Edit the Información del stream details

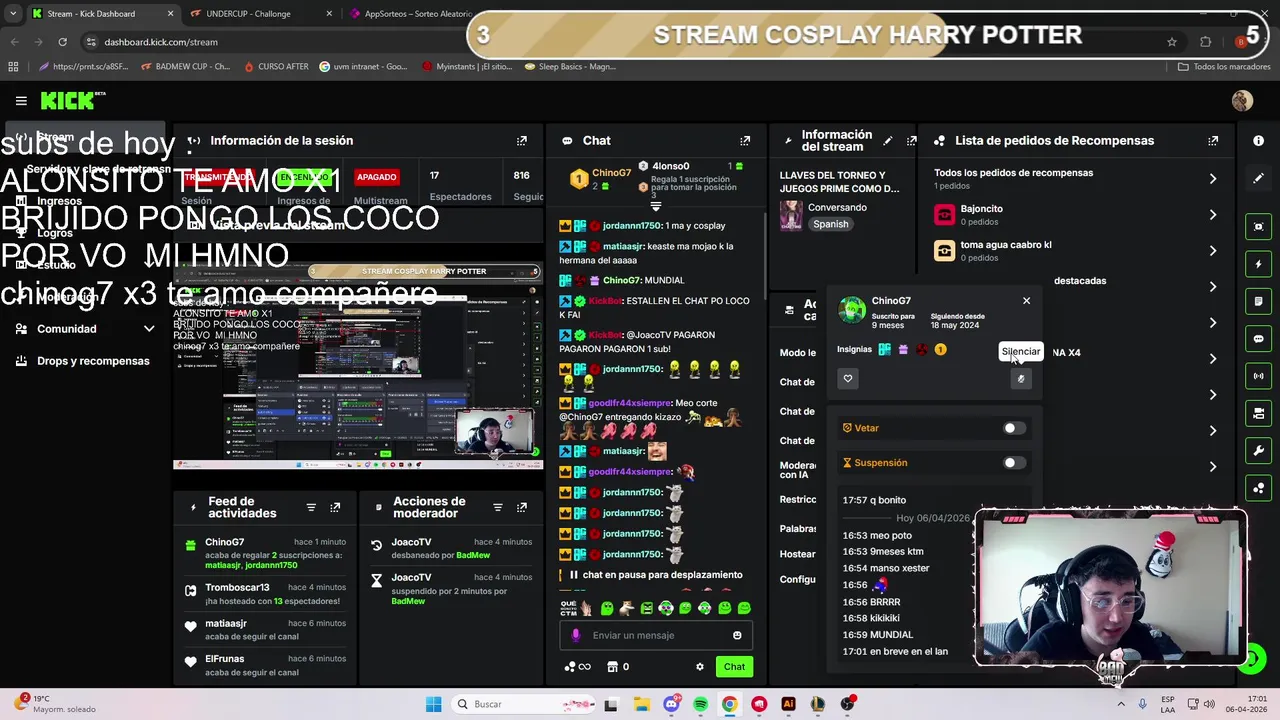(888, 141)
